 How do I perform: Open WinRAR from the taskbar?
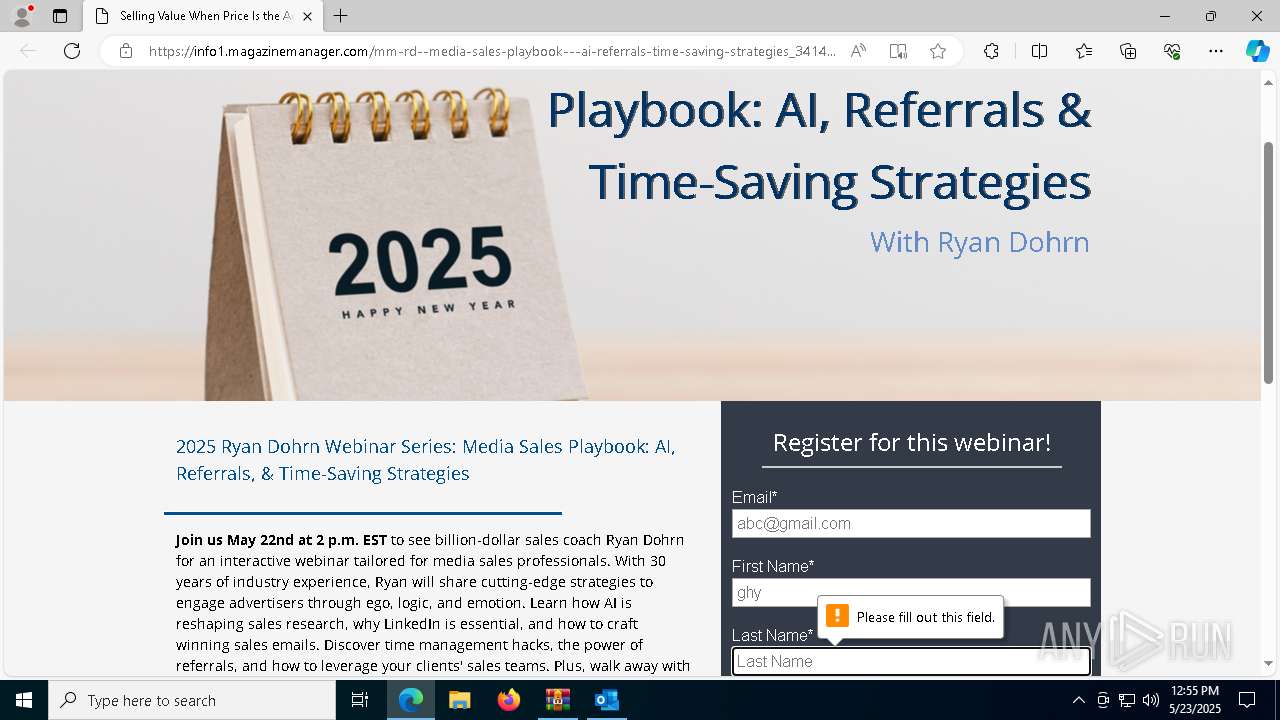click(557, 700)
